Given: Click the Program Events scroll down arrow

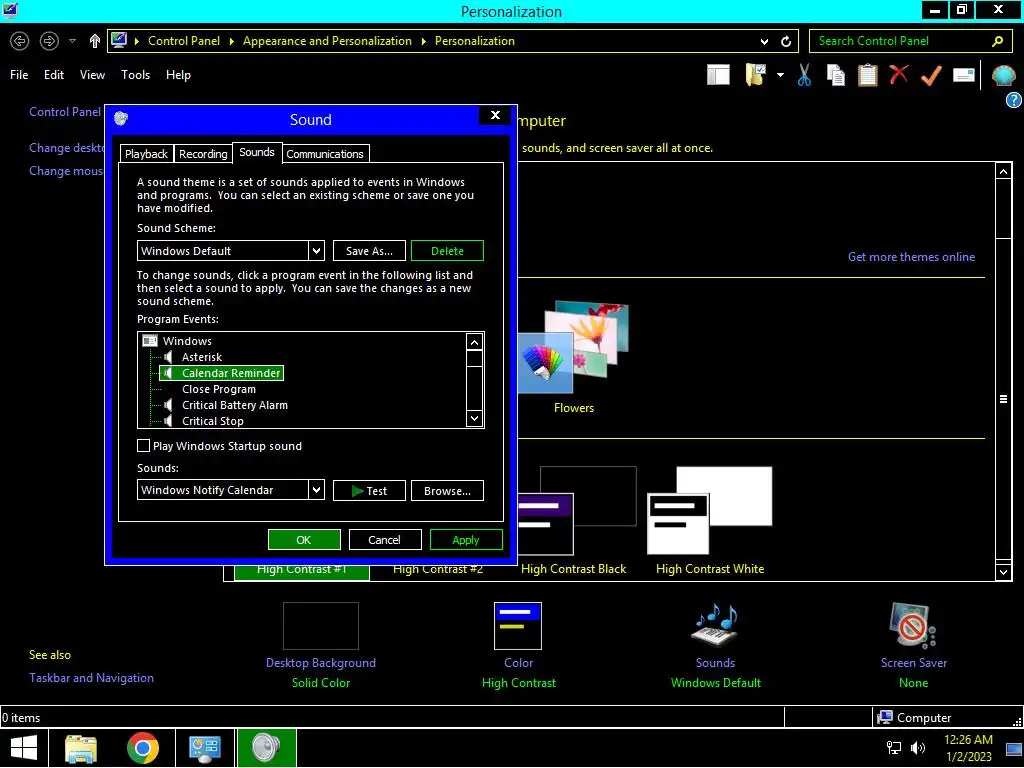Looking at the screenshot, I should click(475, 419).
